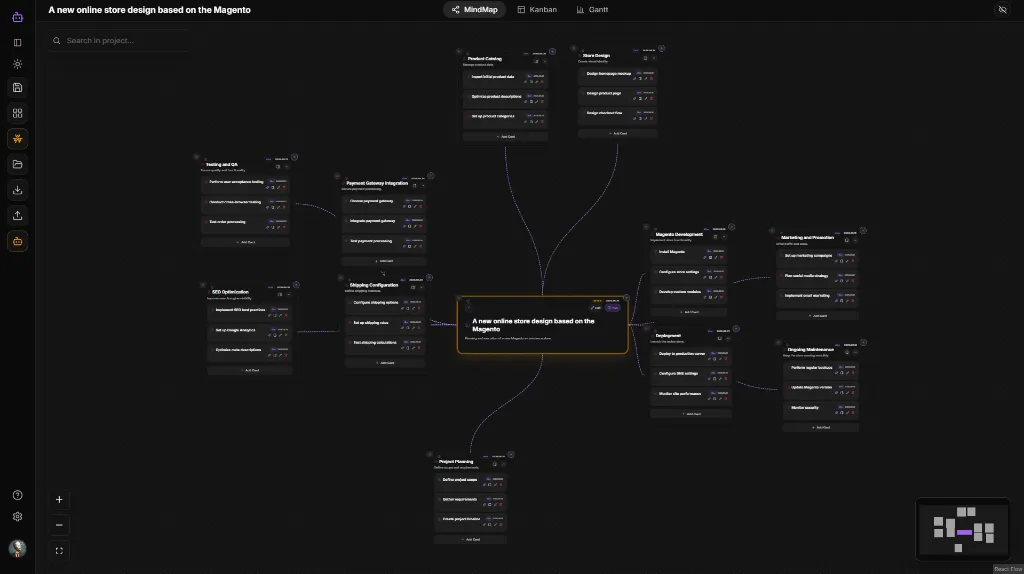
Task: Mark Perform user acceptance testing status circle
Action: tap(206, 182)
